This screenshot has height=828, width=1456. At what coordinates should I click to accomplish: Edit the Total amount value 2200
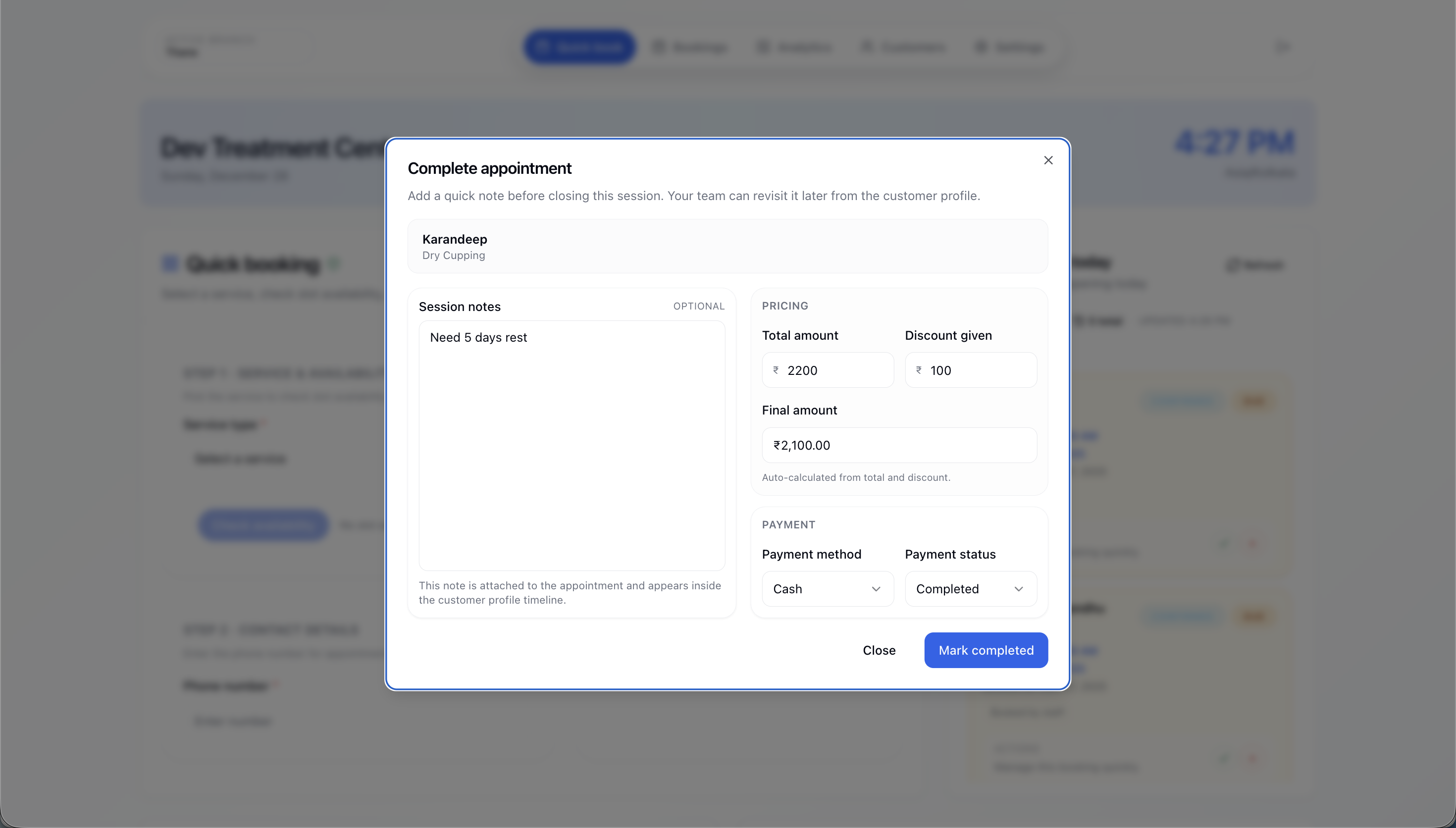tap(827, 369)
